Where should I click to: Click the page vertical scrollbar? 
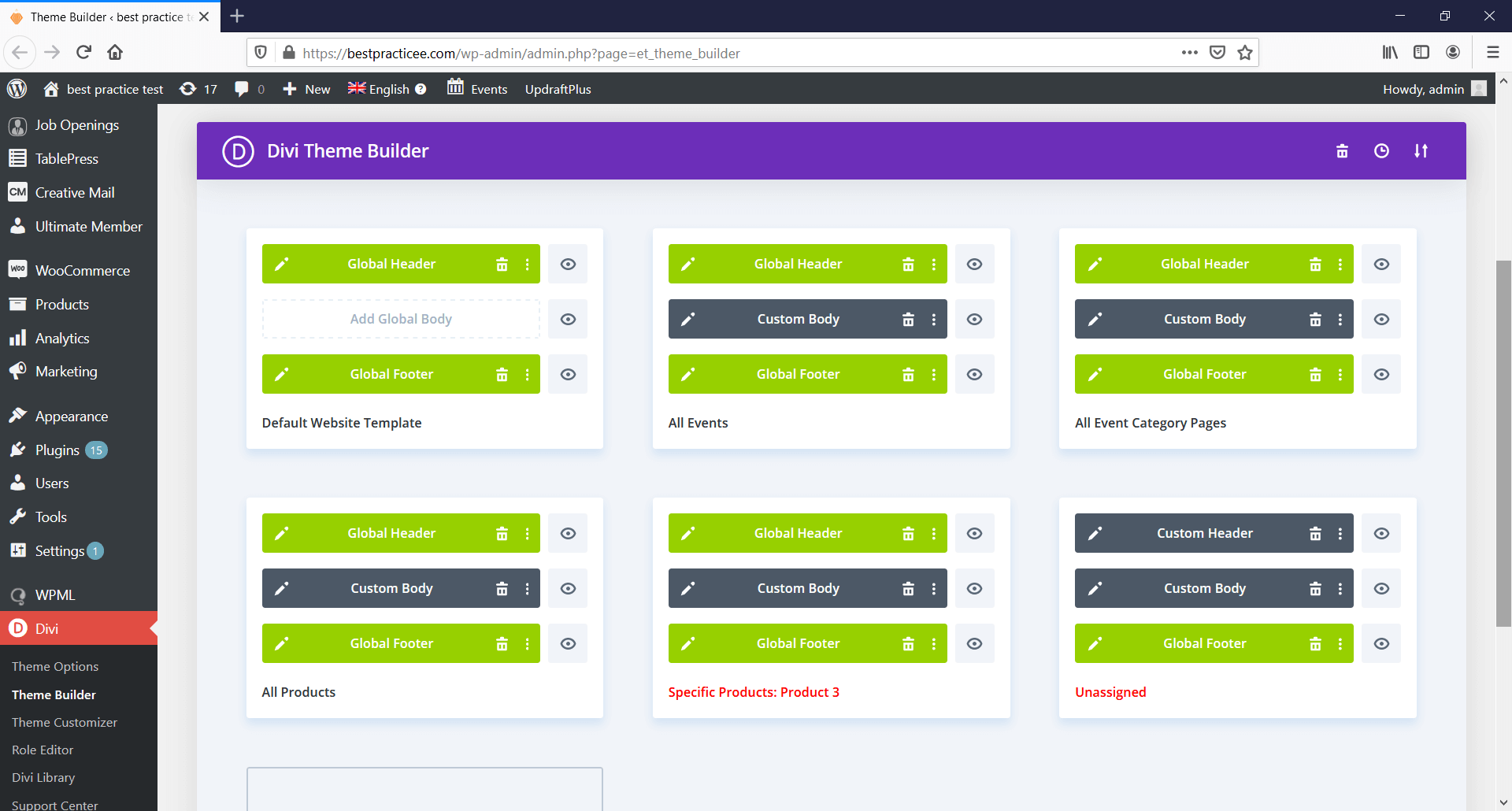[x=1503, y=443]
